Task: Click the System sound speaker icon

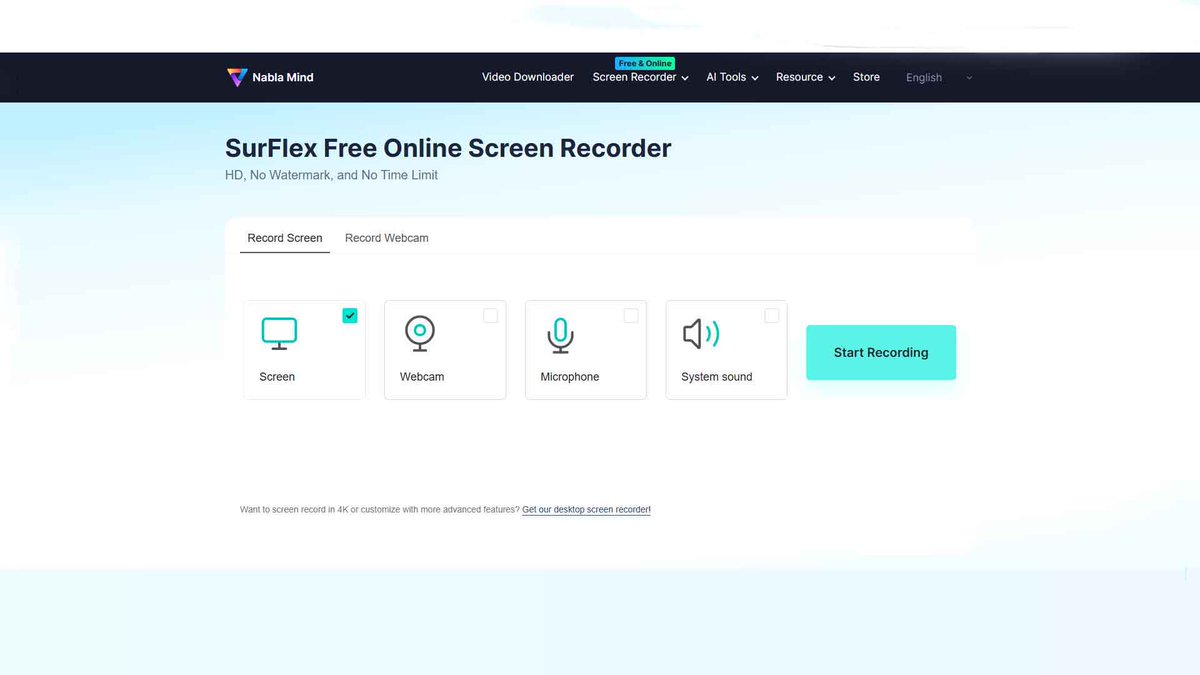Action: tap(701, 334)
